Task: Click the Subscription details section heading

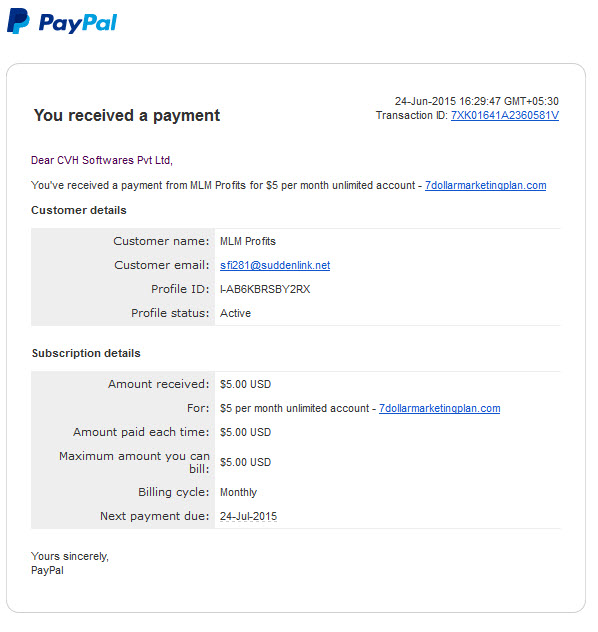Action: coord(86,353)
